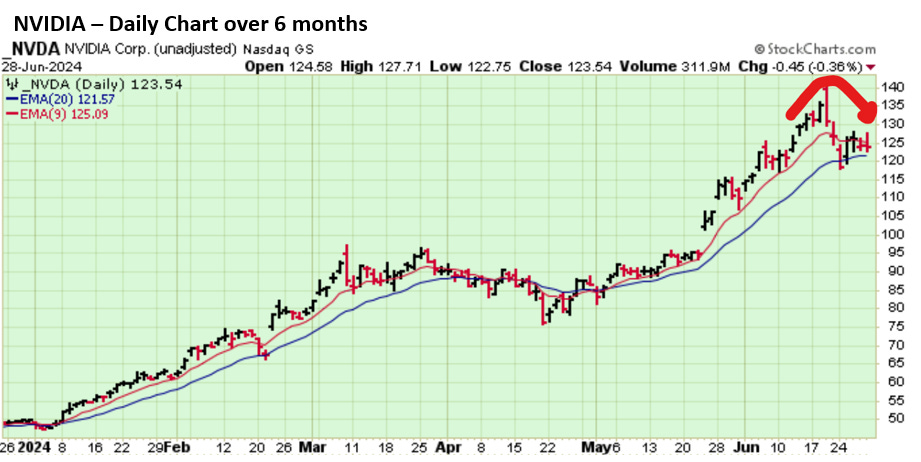The height and width of the screenshot is (462, 921).
Task: Click the "_NVDA (Daily) 123.54" legend entry
Action: [x=101, y=85]
